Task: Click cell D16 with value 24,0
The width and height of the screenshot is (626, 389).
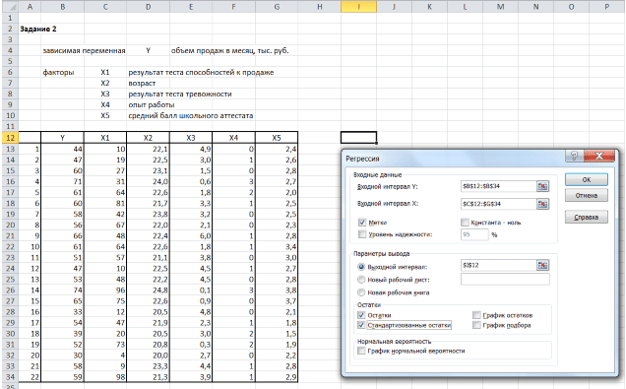Action: click(x=148, y=181)
